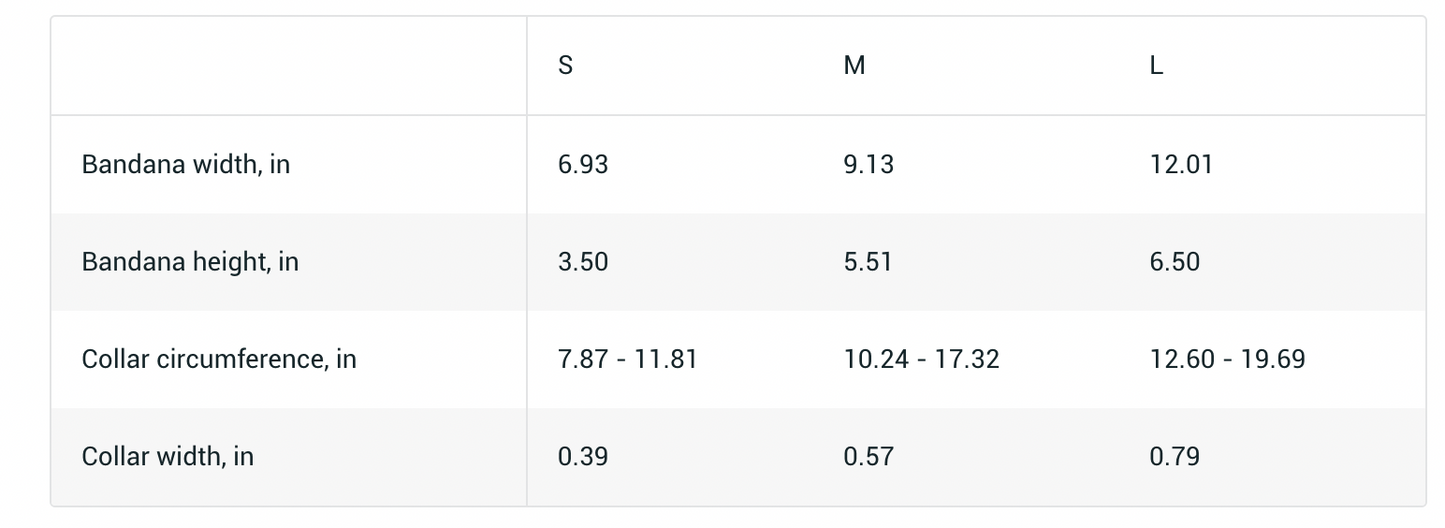Image resolution: width=1445 pixels, height=528 pixels.
Task: Click the 6.93 bandana width value
Action: tap(583, 164)
